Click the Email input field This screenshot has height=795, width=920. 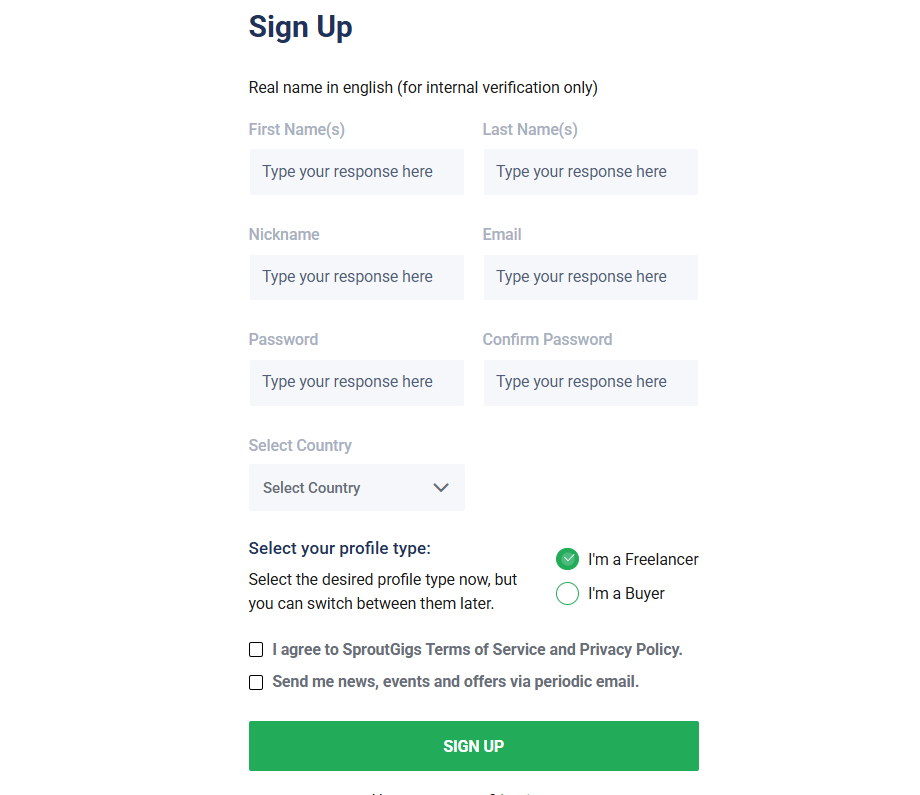coord(591,277)
